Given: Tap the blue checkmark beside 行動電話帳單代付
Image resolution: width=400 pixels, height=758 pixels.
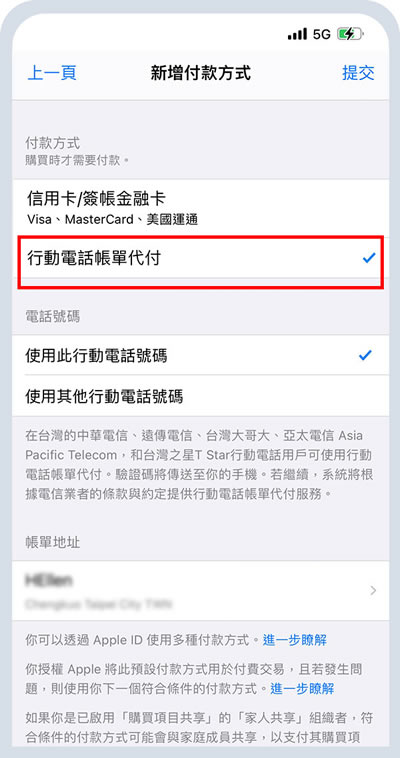Looking at the screenshot, I should [x=369, y=259].
